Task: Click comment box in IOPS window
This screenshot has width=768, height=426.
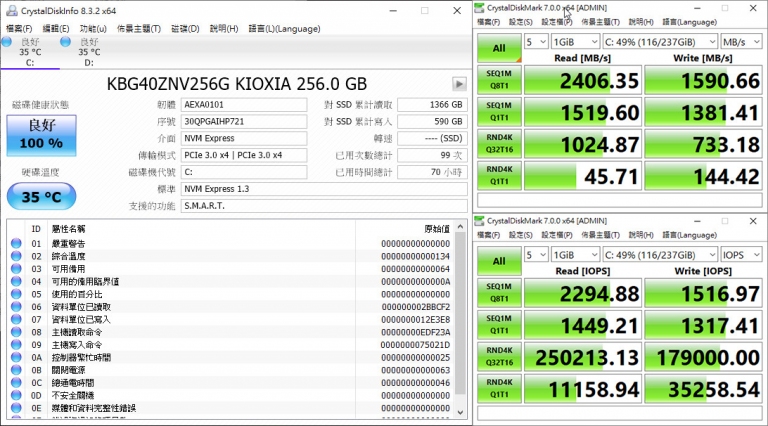Action: [x=620, y=413]
